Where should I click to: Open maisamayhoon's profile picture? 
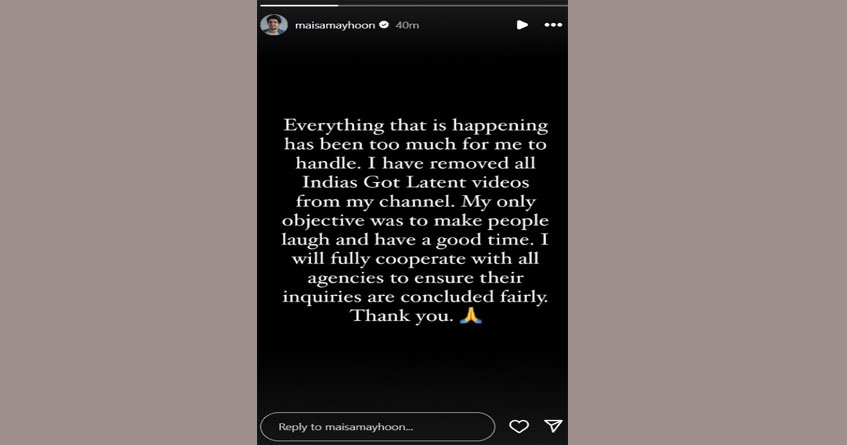click(273, 25)
